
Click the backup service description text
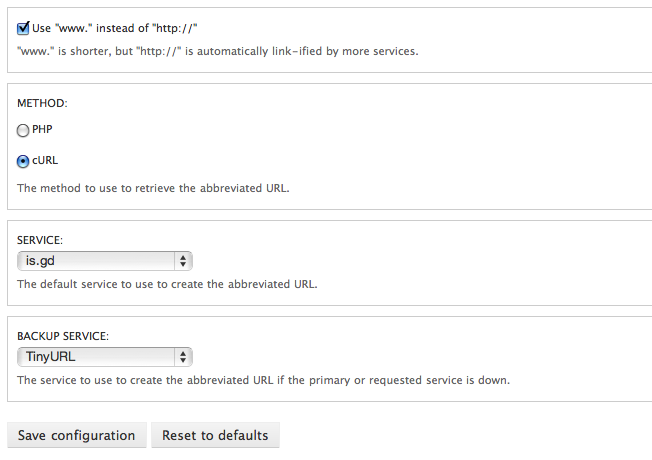point(264,380)
